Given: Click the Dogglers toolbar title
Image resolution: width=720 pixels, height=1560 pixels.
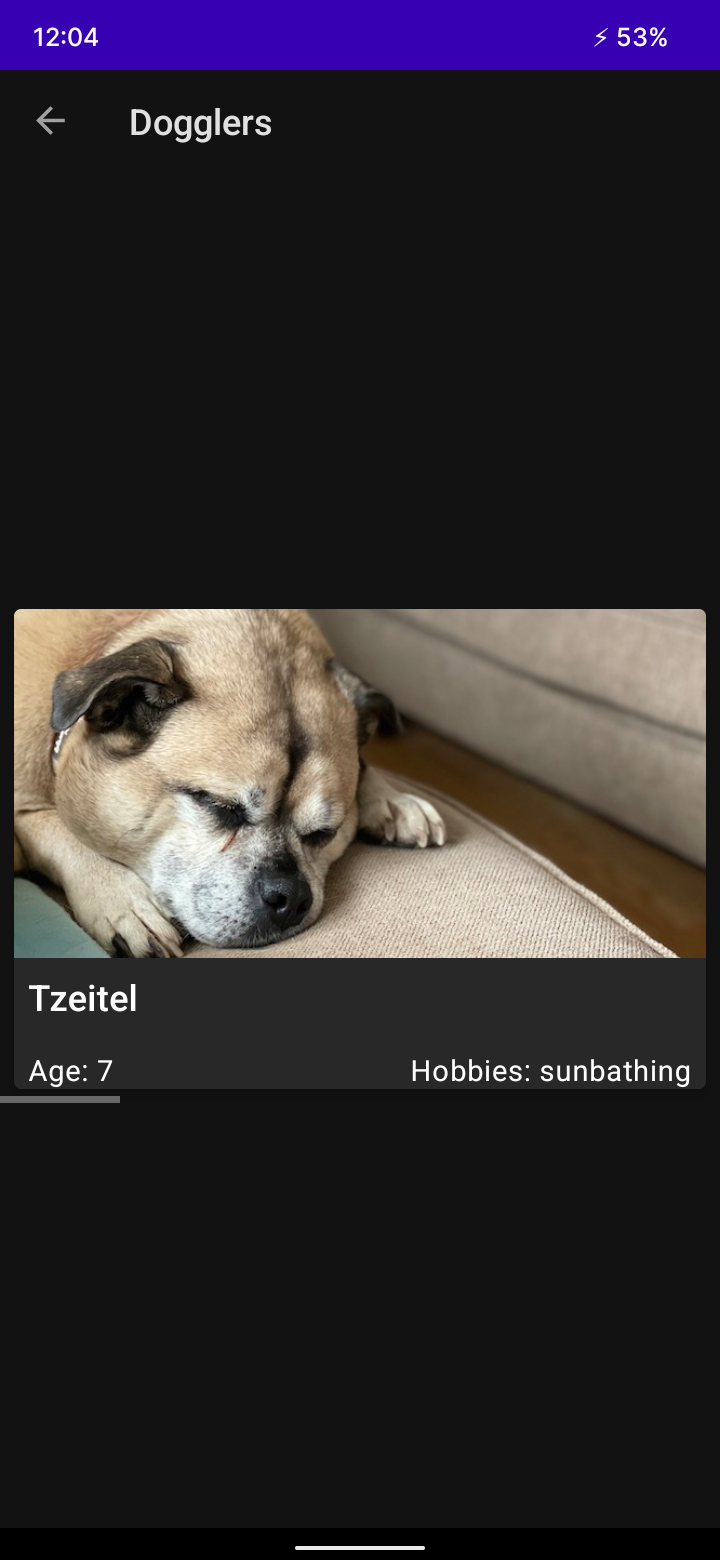Looking at the screenshot, I should pos(200,123).
